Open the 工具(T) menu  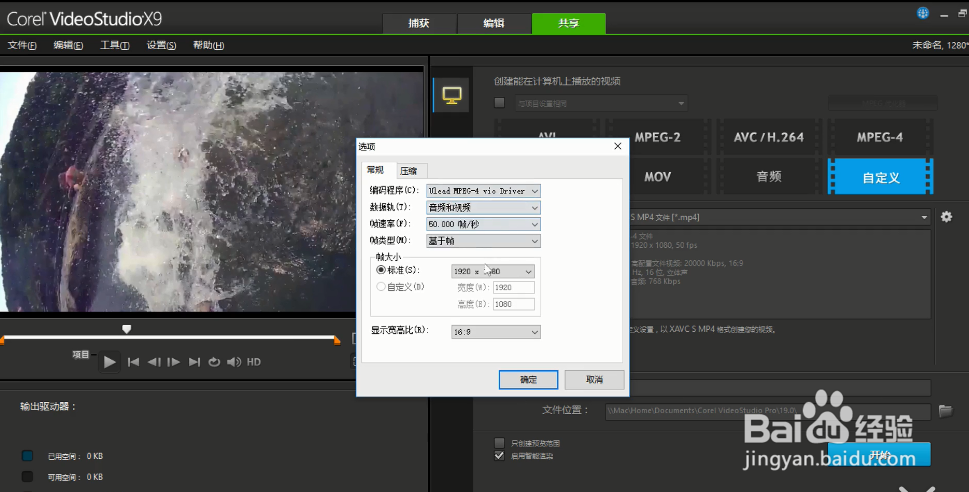pyautogui.click(x=114, y=45)
